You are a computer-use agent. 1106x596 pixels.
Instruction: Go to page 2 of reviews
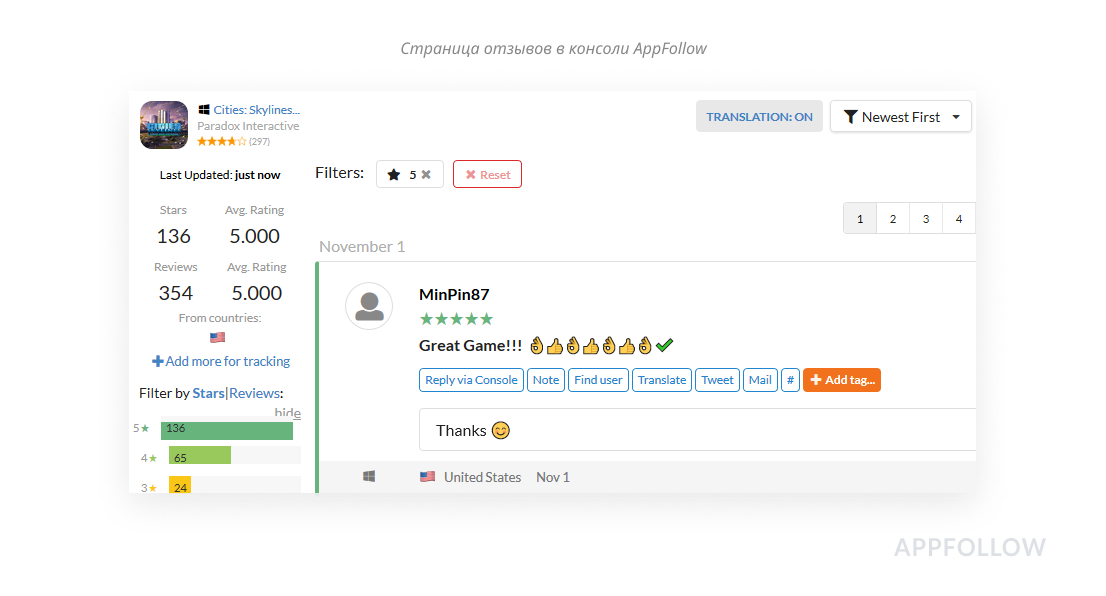pos(893,219)
